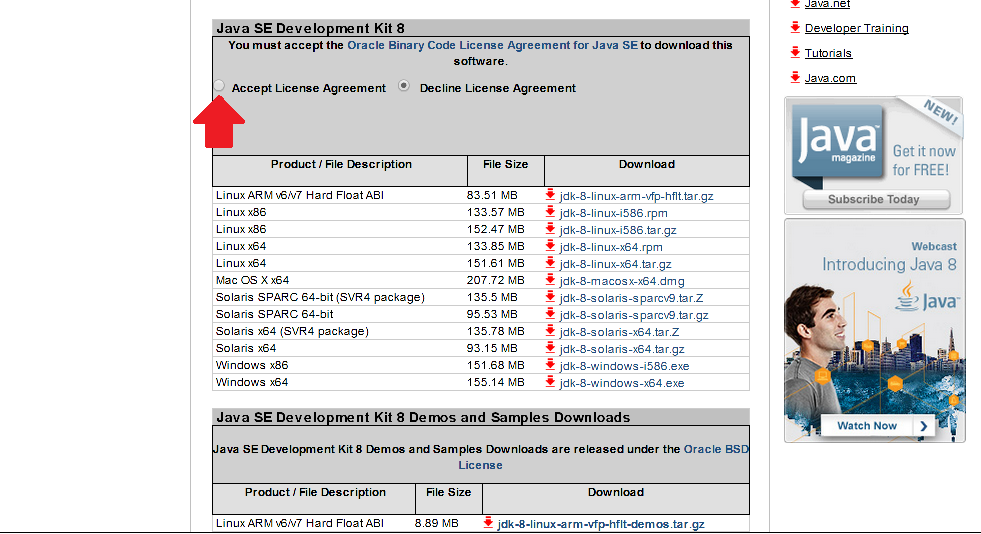This screenshot has height=534, width=981.
Task: Click download arrow icon beside jdk-8-solaris-x64.tar.Z
Action: 550,330
